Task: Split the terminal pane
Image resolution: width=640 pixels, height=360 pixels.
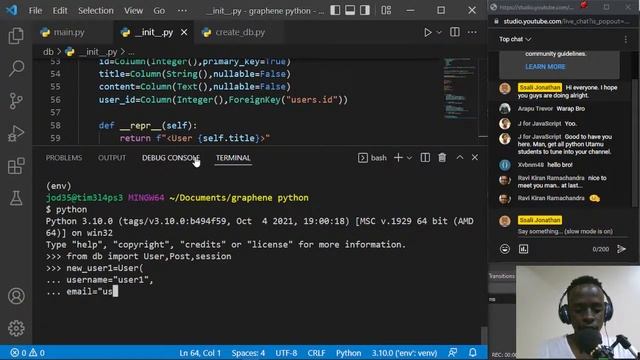Action: [425, 158]
